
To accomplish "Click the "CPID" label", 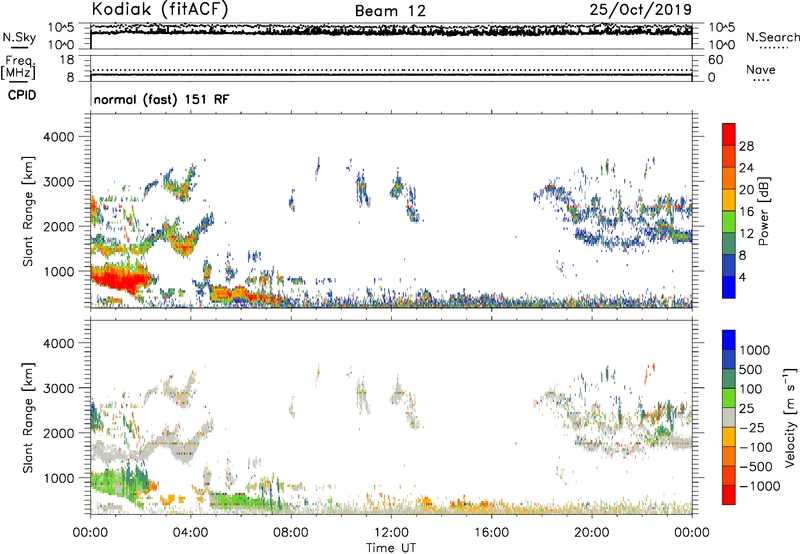I will point(22,95).
